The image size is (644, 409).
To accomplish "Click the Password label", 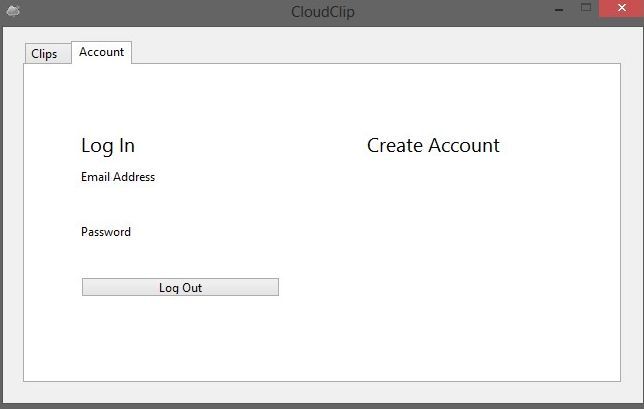I will tap(106, 232).
